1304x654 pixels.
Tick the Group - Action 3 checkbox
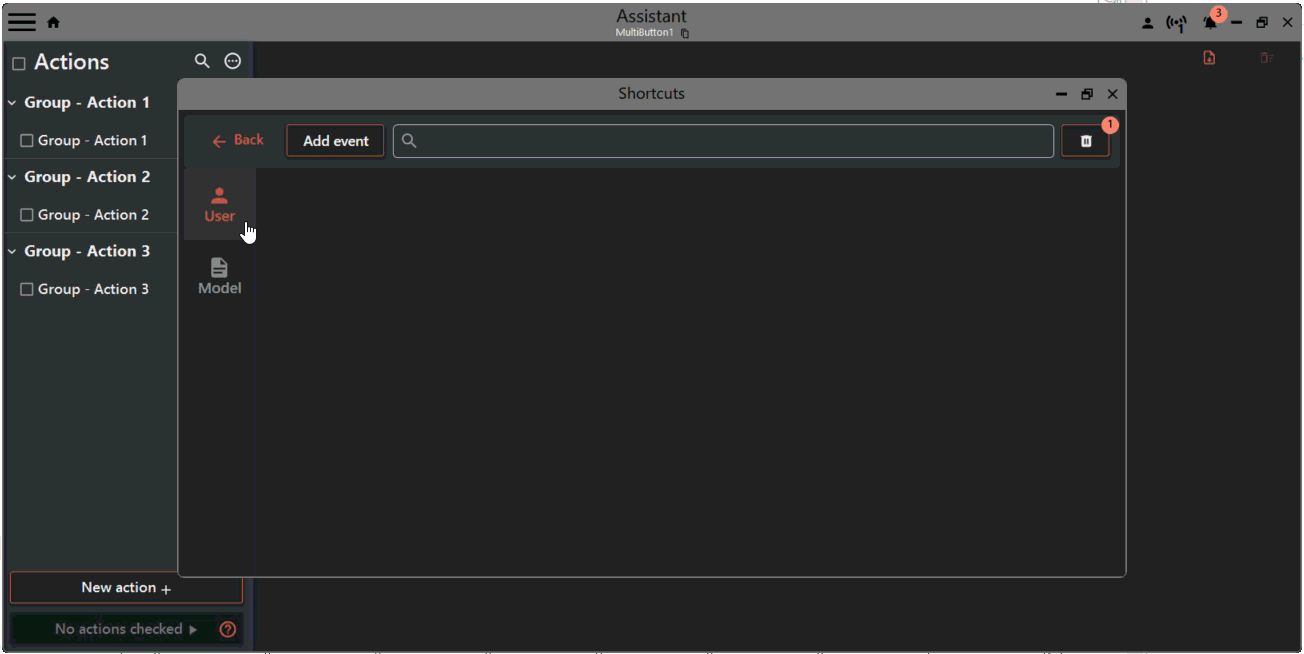point(26,288)
